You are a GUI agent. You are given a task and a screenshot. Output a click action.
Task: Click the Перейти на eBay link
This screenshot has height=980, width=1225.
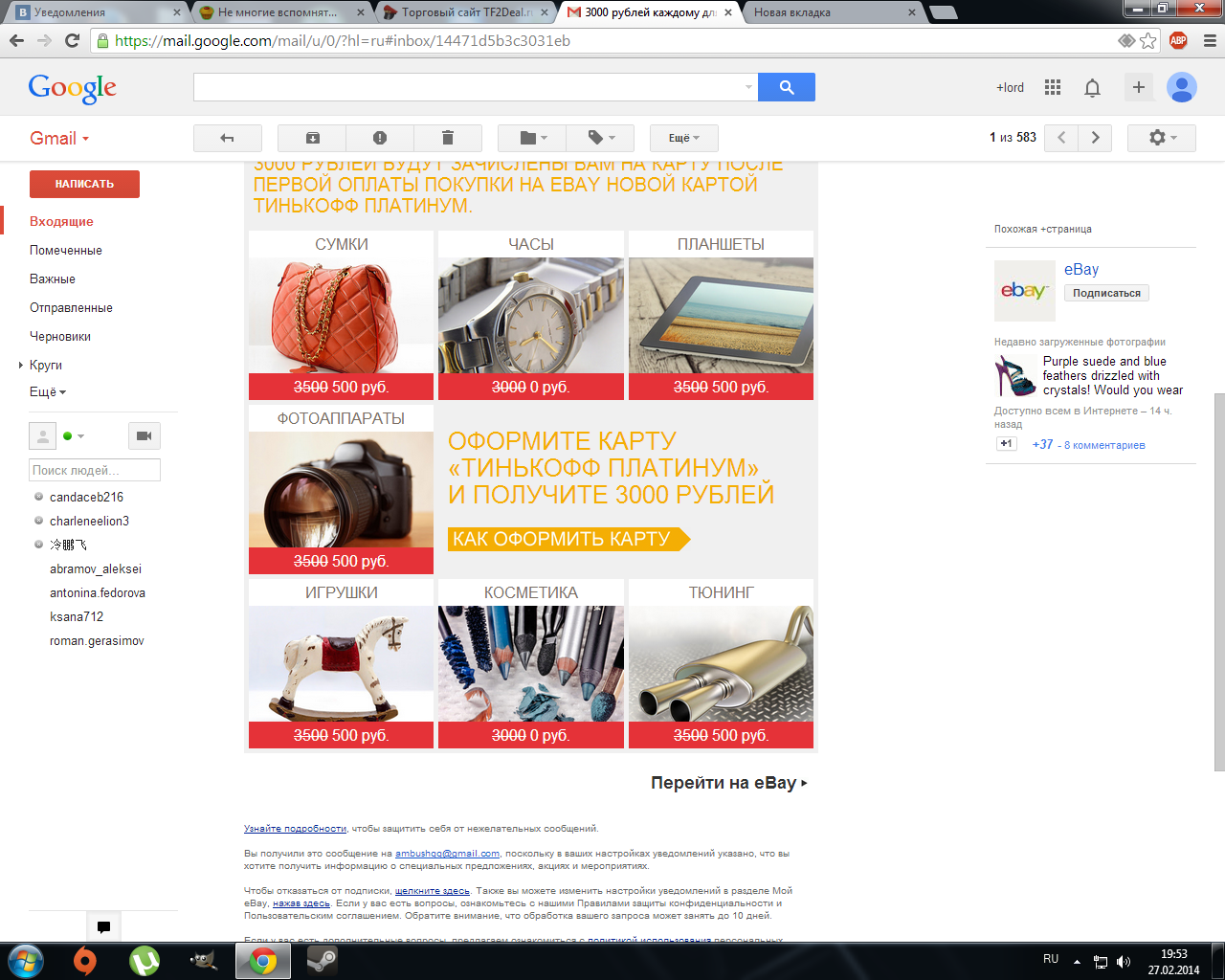click(x=729, y=783)
